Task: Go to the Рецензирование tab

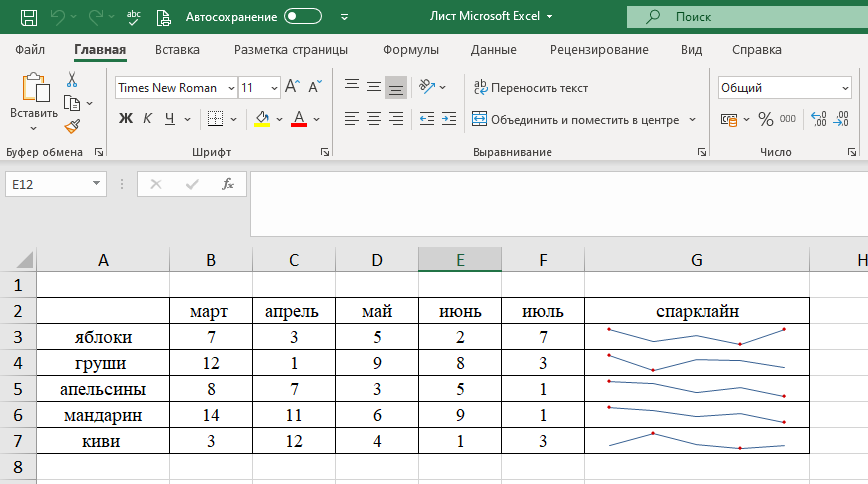Action: [599, 50]
